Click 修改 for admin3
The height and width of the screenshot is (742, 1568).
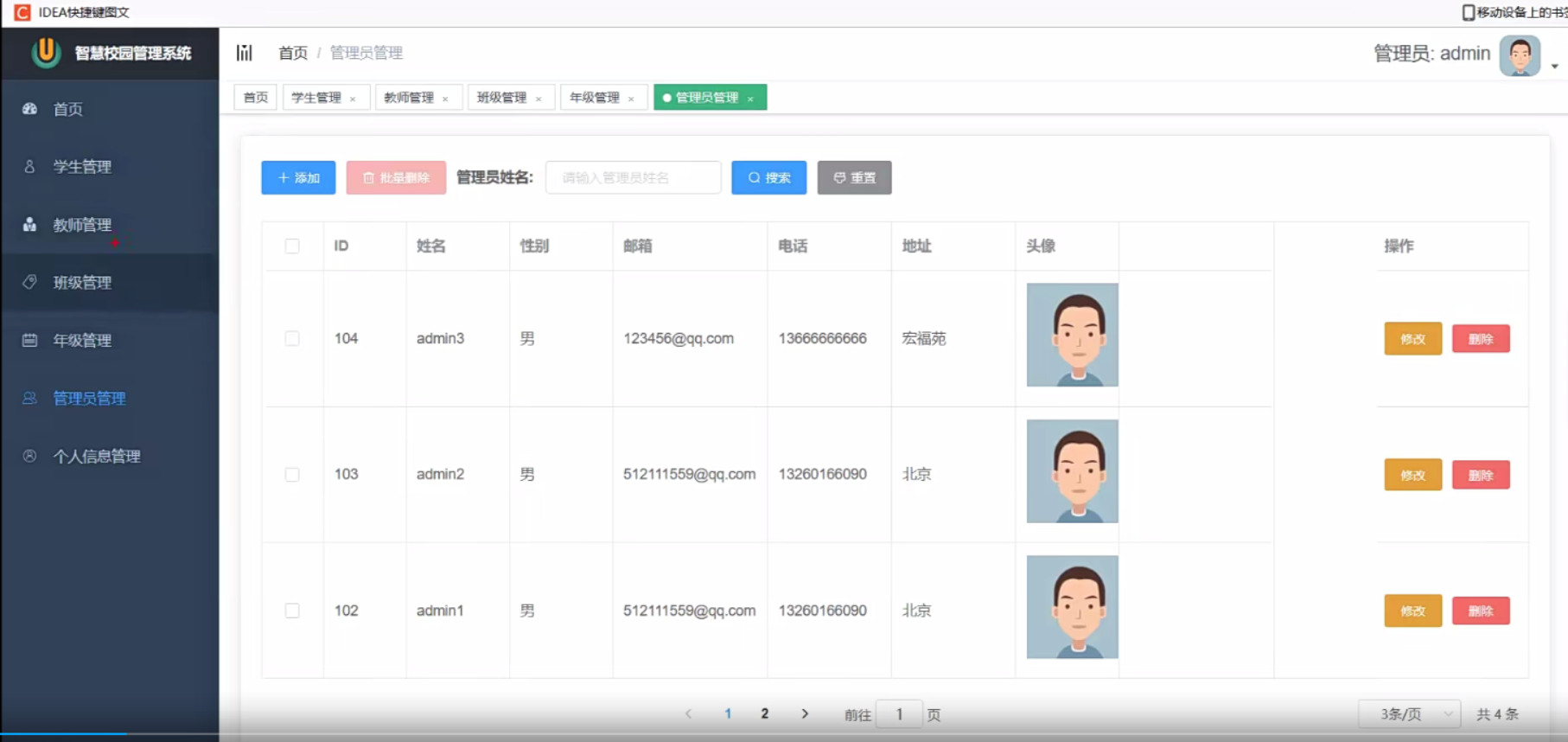1412,339
